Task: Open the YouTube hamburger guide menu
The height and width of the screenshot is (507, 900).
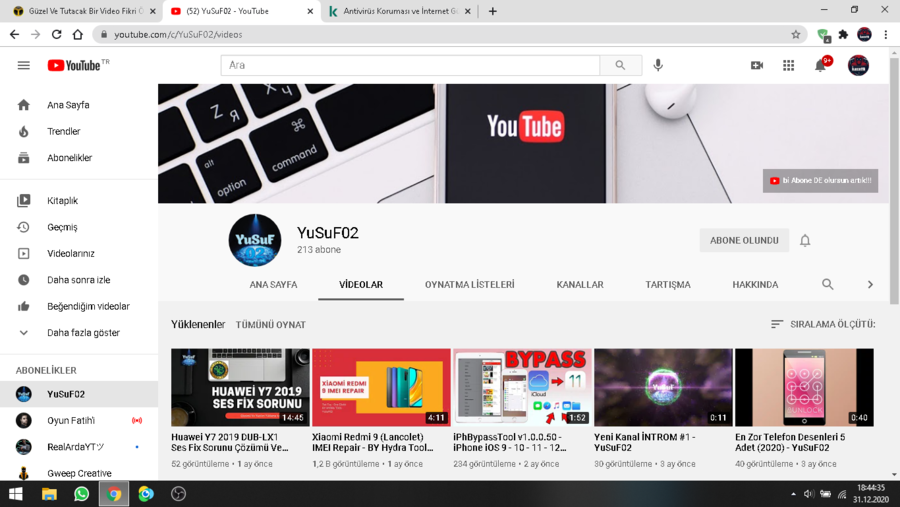Action: pos(24,65)
